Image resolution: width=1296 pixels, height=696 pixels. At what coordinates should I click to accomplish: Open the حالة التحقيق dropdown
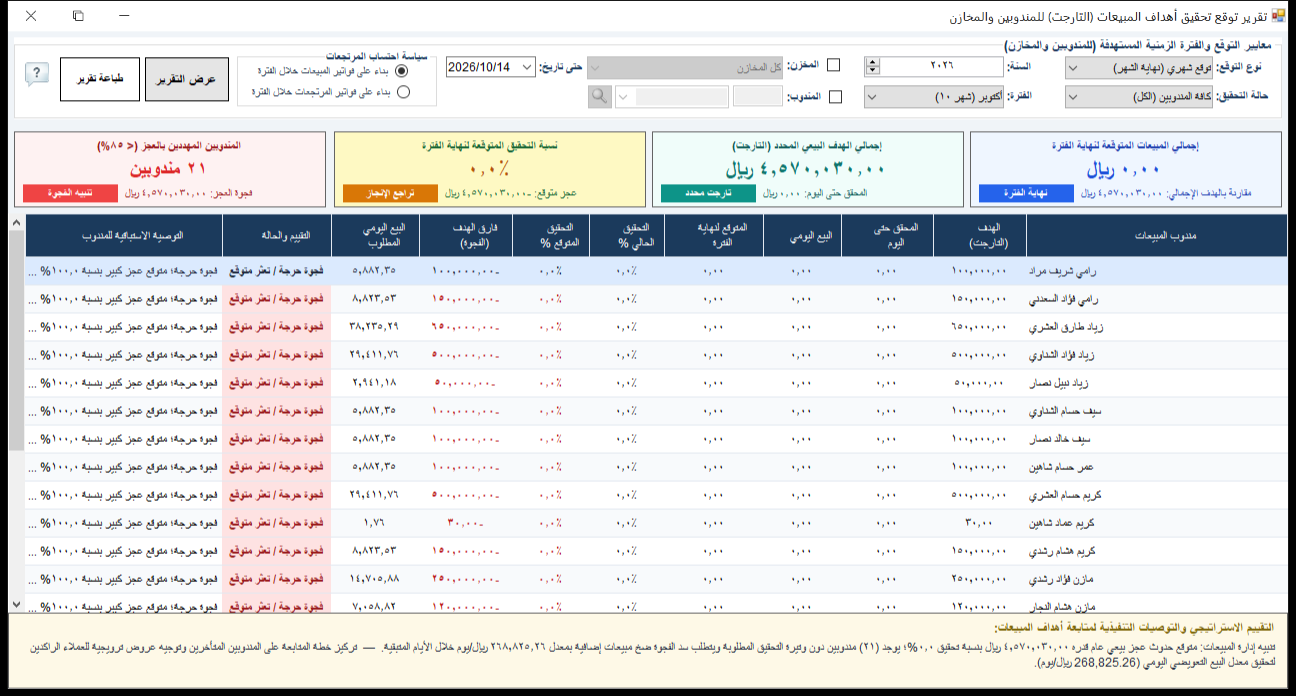coord(1139,97)
